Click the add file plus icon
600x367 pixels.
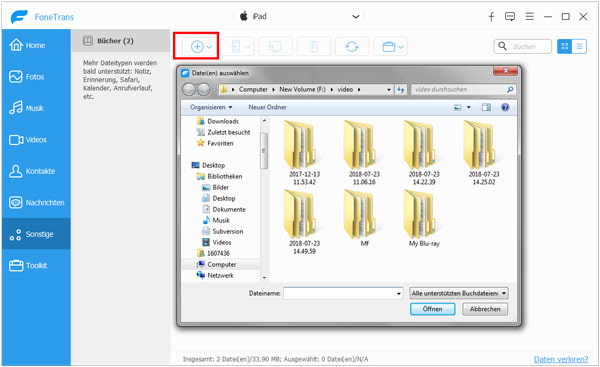[197, 47]
